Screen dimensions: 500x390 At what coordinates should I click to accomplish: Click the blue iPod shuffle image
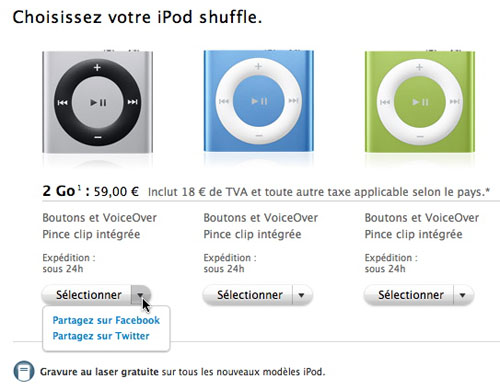[259, 101]
